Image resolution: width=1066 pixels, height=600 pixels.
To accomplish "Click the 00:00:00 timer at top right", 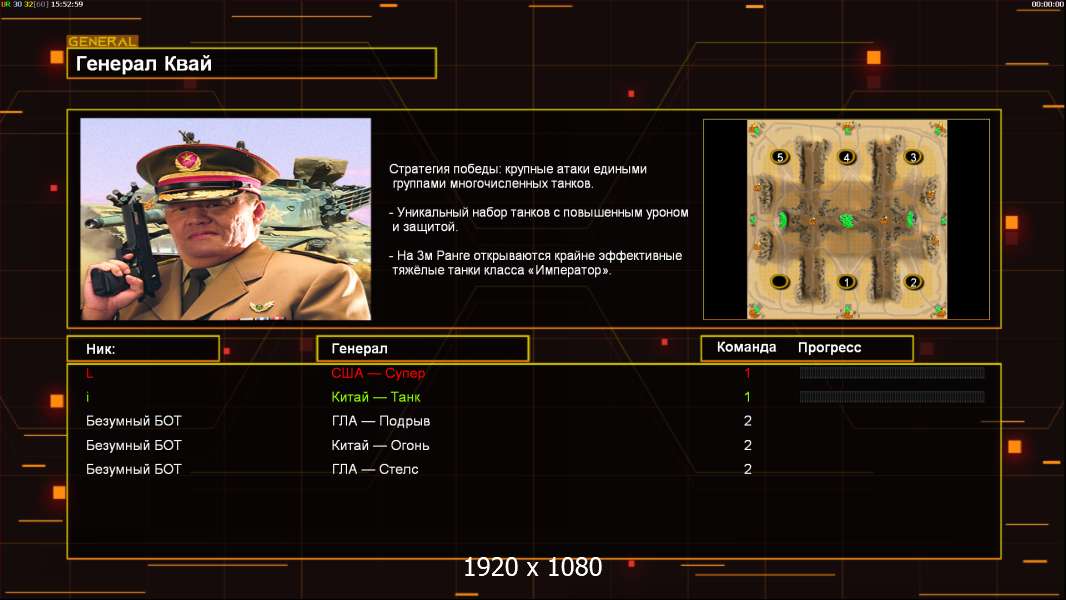I will [1048, 4].
